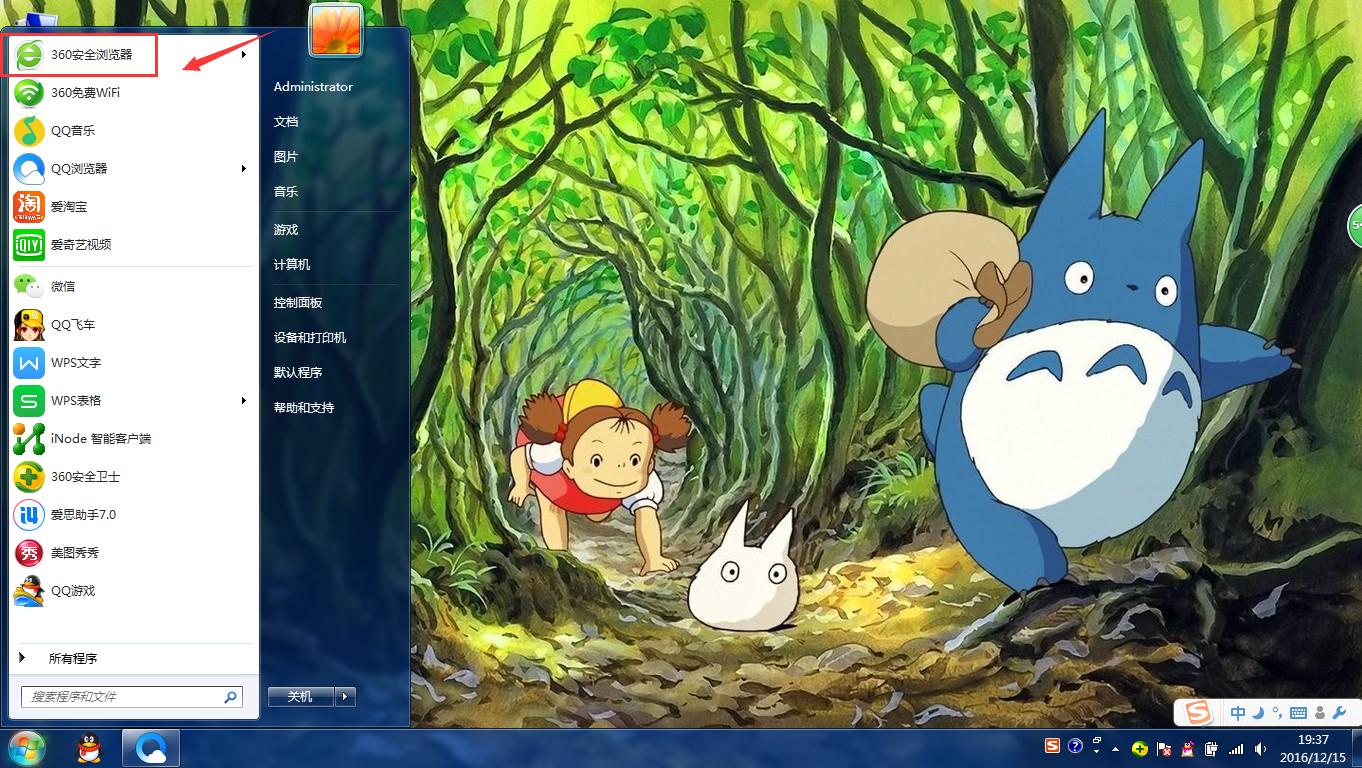The image size is (1362, 768).
Task: Open 文档 (Documents)
Action: pos(286,122)
